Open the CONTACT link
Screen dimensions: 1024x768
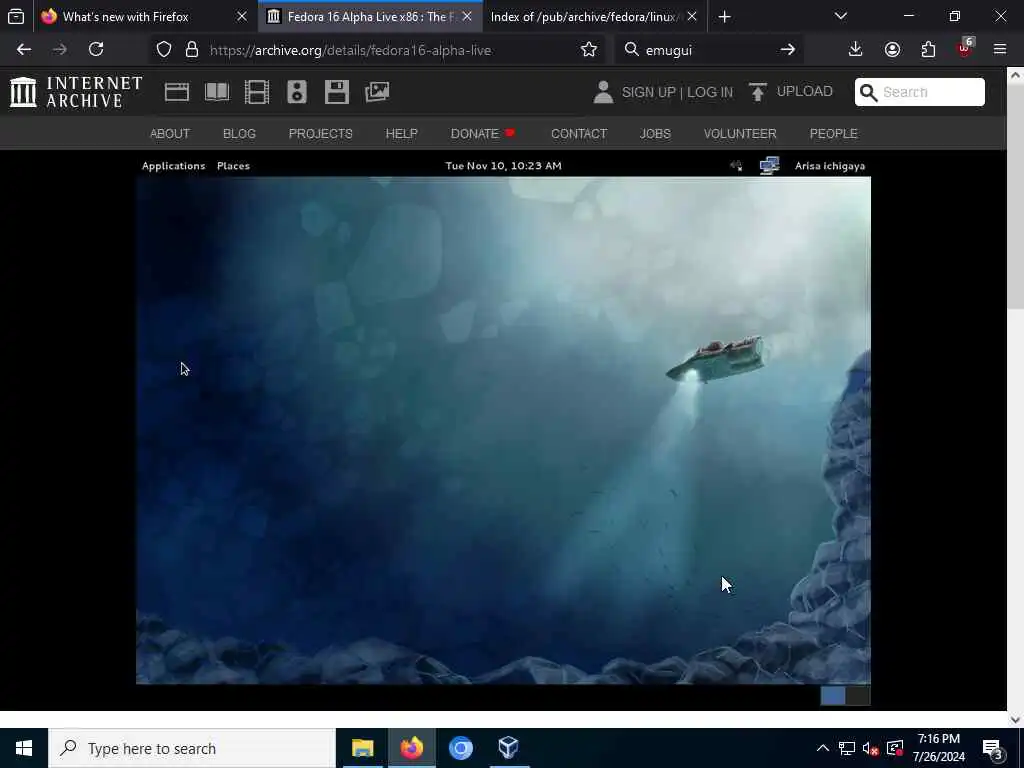click(579, 134)
